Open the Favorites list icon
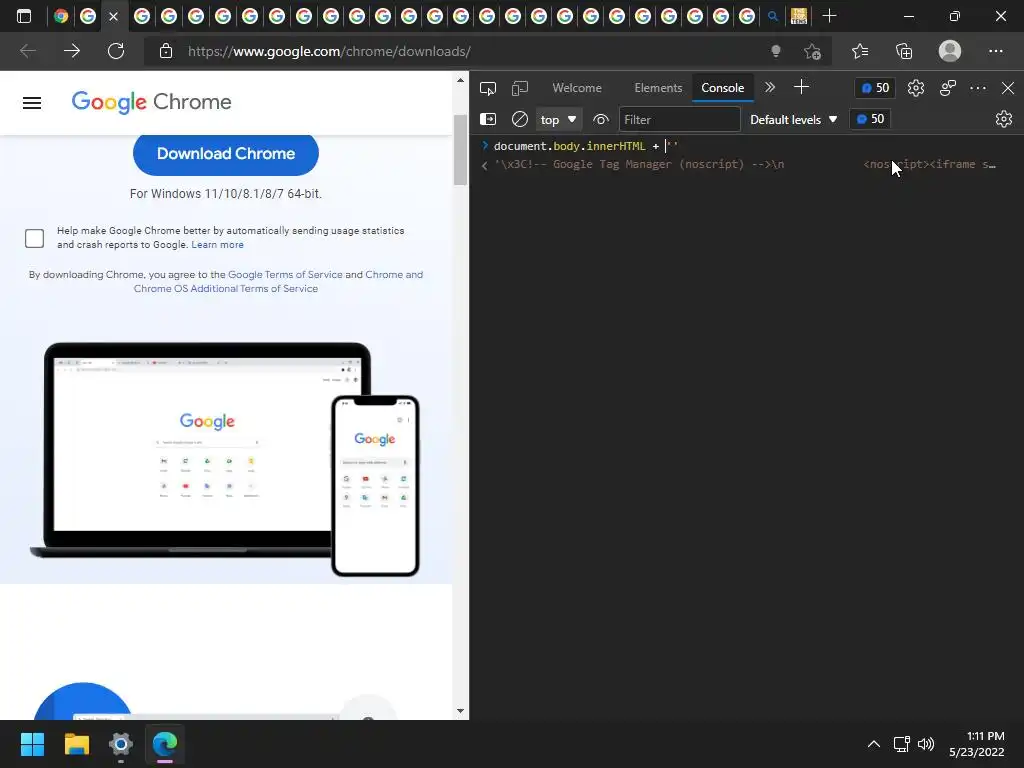The image size is (1024, 768). click(x=859, y=51)
